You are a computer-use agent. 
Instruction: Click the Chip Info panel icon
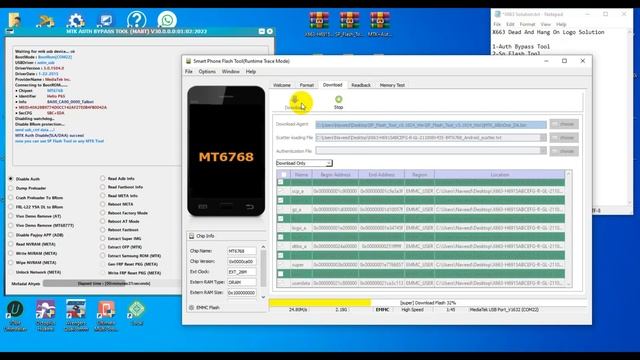pos(191,236)
